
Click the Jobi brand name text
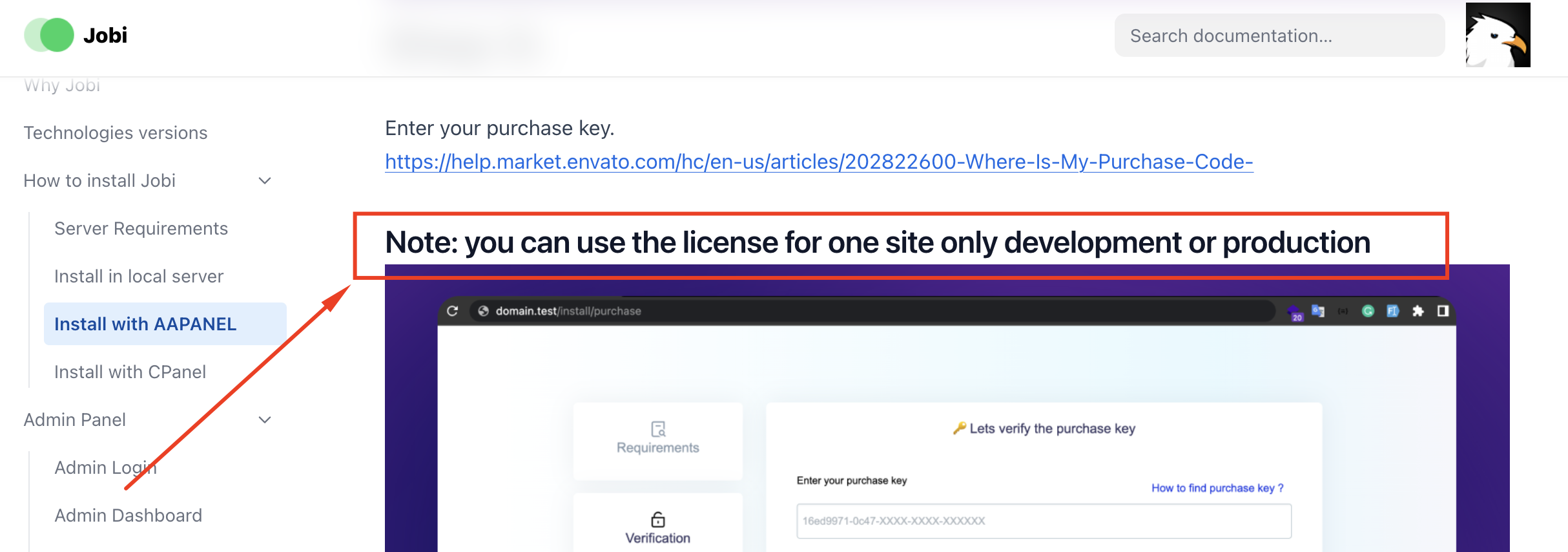pos(105,35)
